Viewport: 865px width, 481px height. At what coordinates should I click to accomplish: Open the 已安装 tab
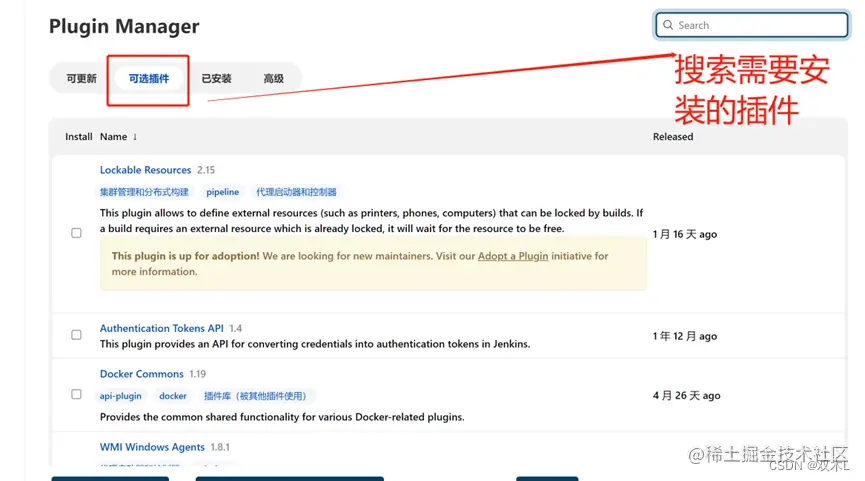pos(216,79)
